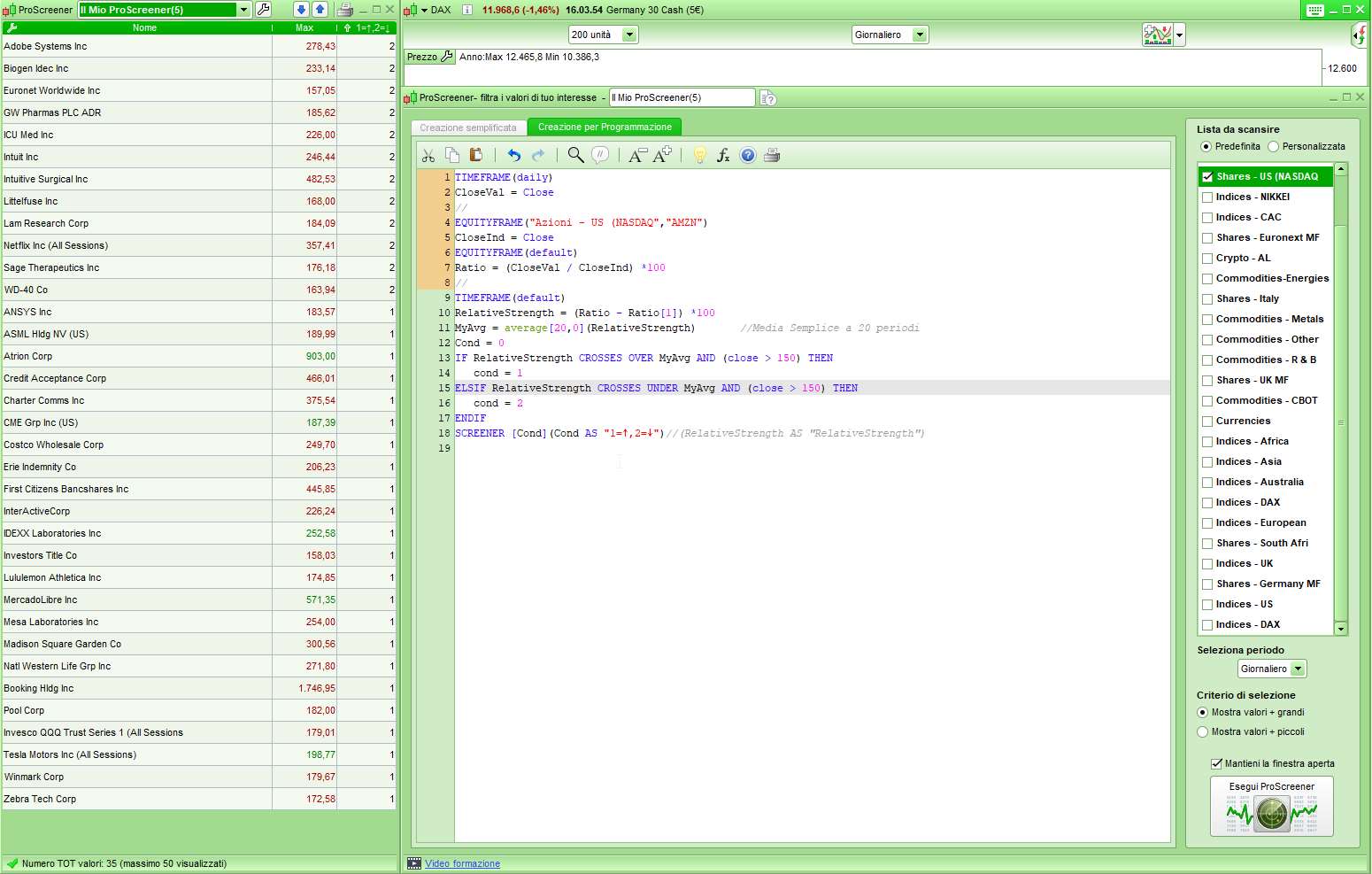Viewport: 1372px width, 874px height.
Task: Open the Il Mio ProScreener(5) dropdown
Action: click(243, 10)
